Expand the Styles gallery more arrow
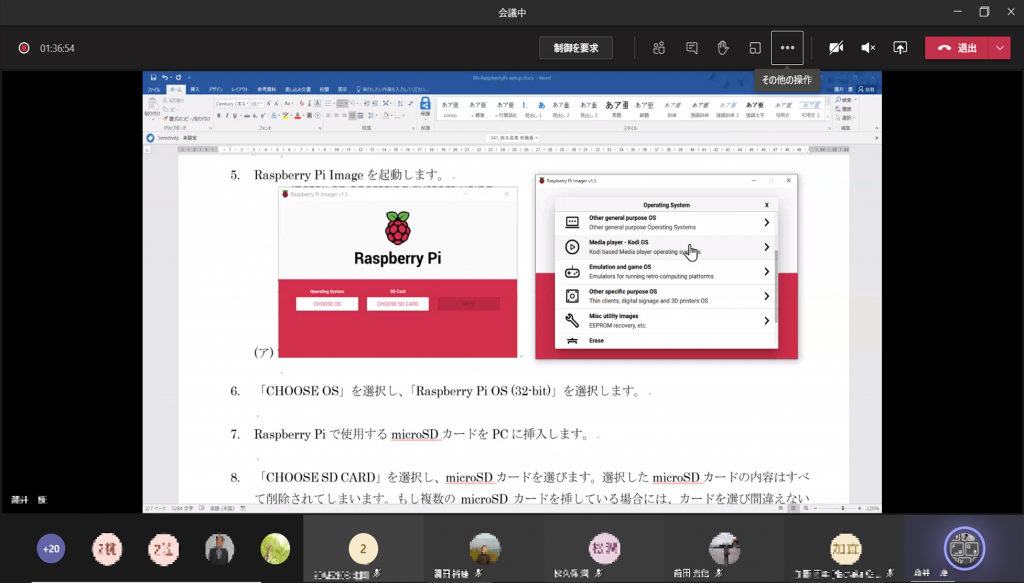Screen dimensions: 1024x583 click(828, 118)
